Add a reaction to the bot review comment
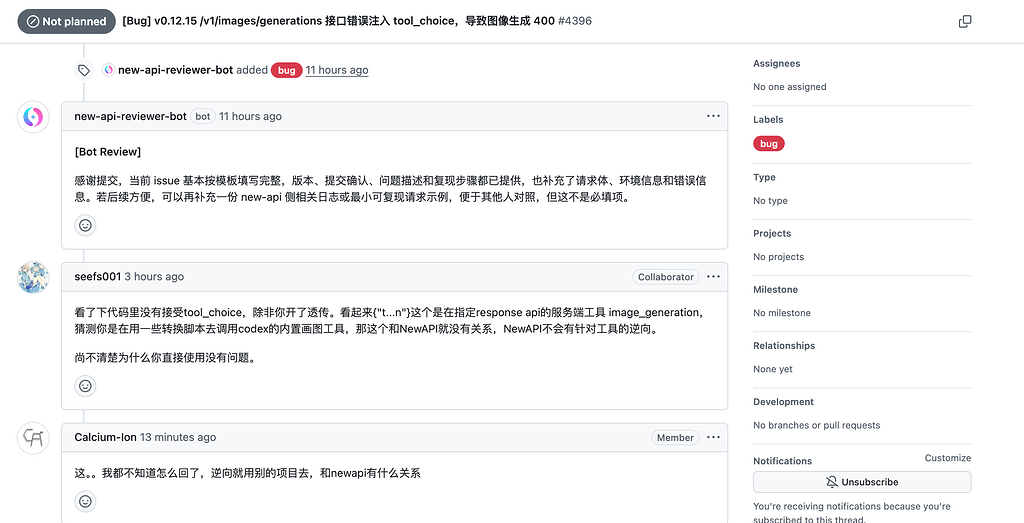1024x523 pixels. coord(86,225)
